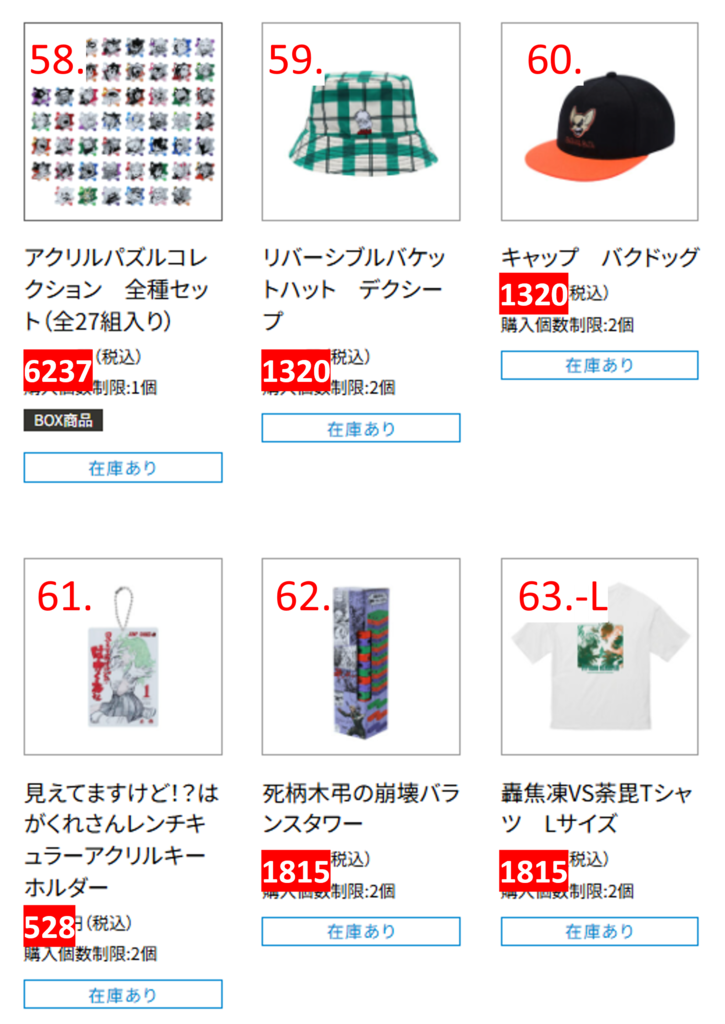Open the acrylic puzzle collection thumbnail

(x=123, y=121)
